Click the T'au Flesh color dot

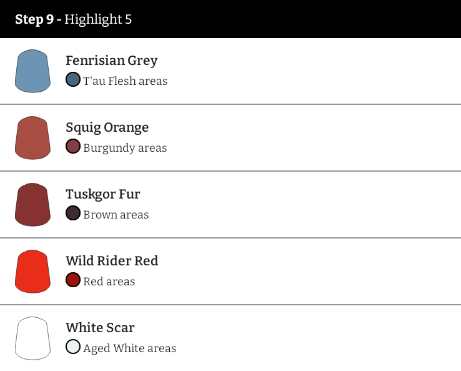point(73,80)
